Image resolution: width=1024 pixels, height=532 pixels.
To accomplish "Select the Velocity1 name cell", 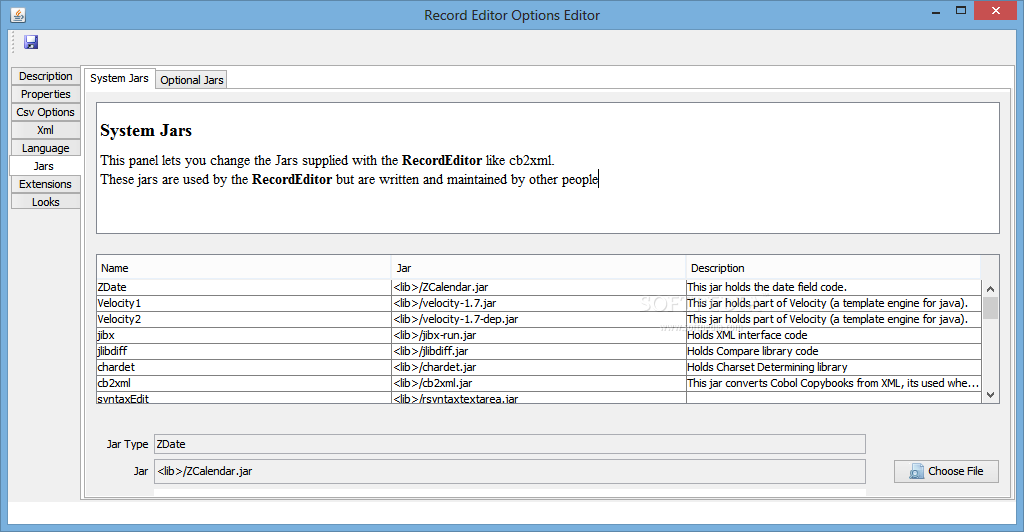I will click(x=244, y=304).
